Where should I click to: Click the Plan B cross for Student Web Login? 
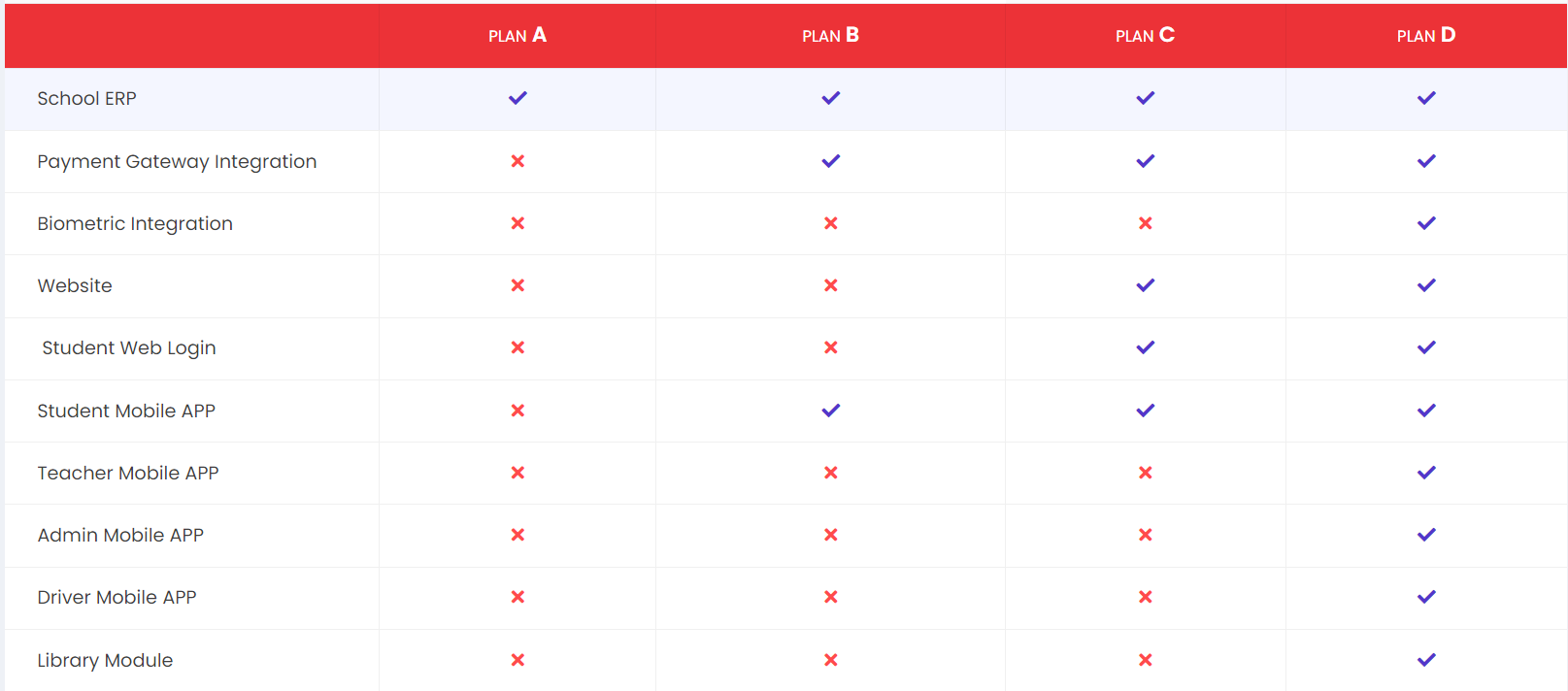click(830, 347)
